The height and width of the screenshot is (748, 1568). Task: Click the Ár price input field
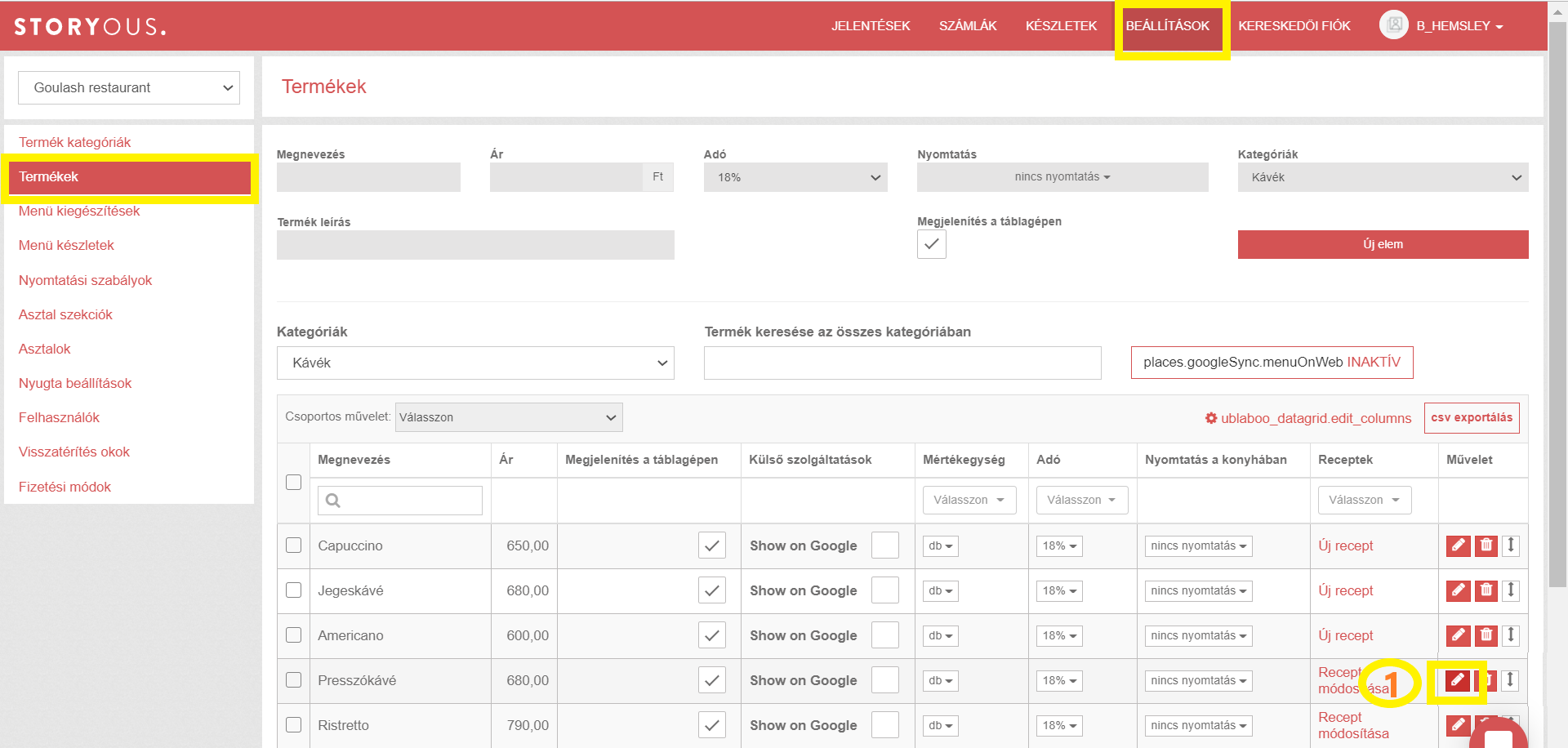pyautogui.click(x=566, y=177)
